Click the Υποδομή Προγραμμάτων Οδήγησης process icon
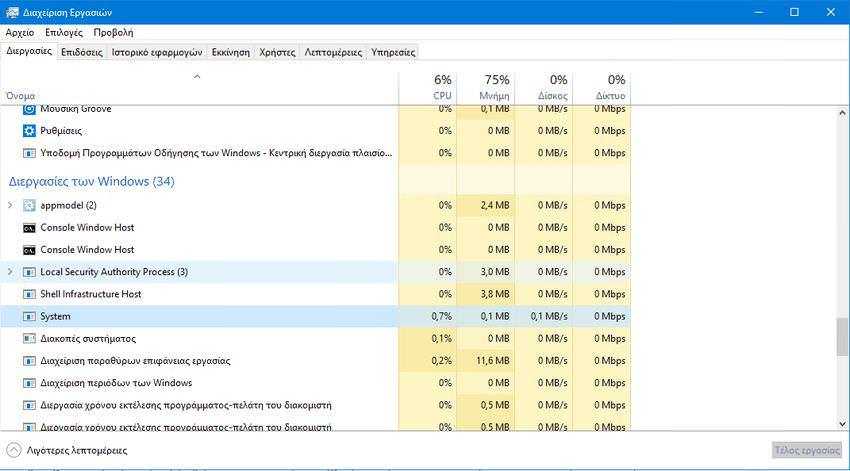The width and height of the screenshot is (850, 471). pyautogui.click(x=29, y=153)
